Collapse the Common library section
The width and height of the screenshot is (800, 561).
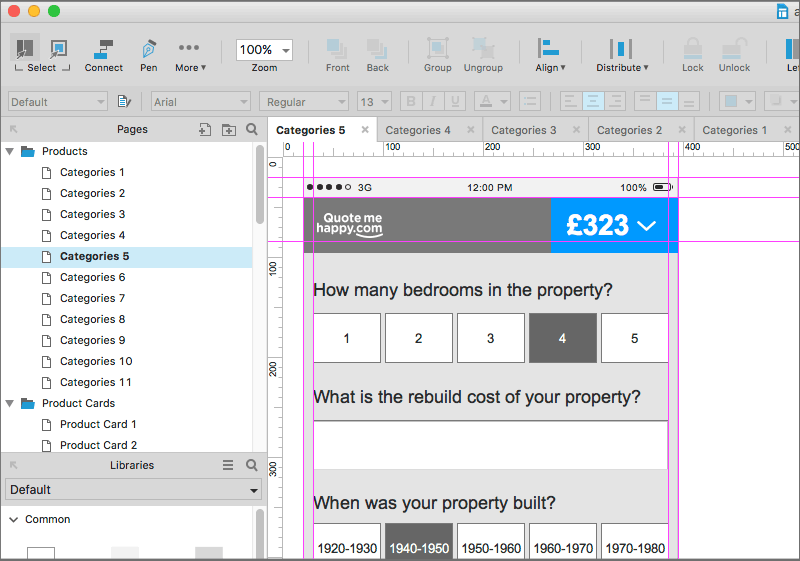[x=13, y=520]
